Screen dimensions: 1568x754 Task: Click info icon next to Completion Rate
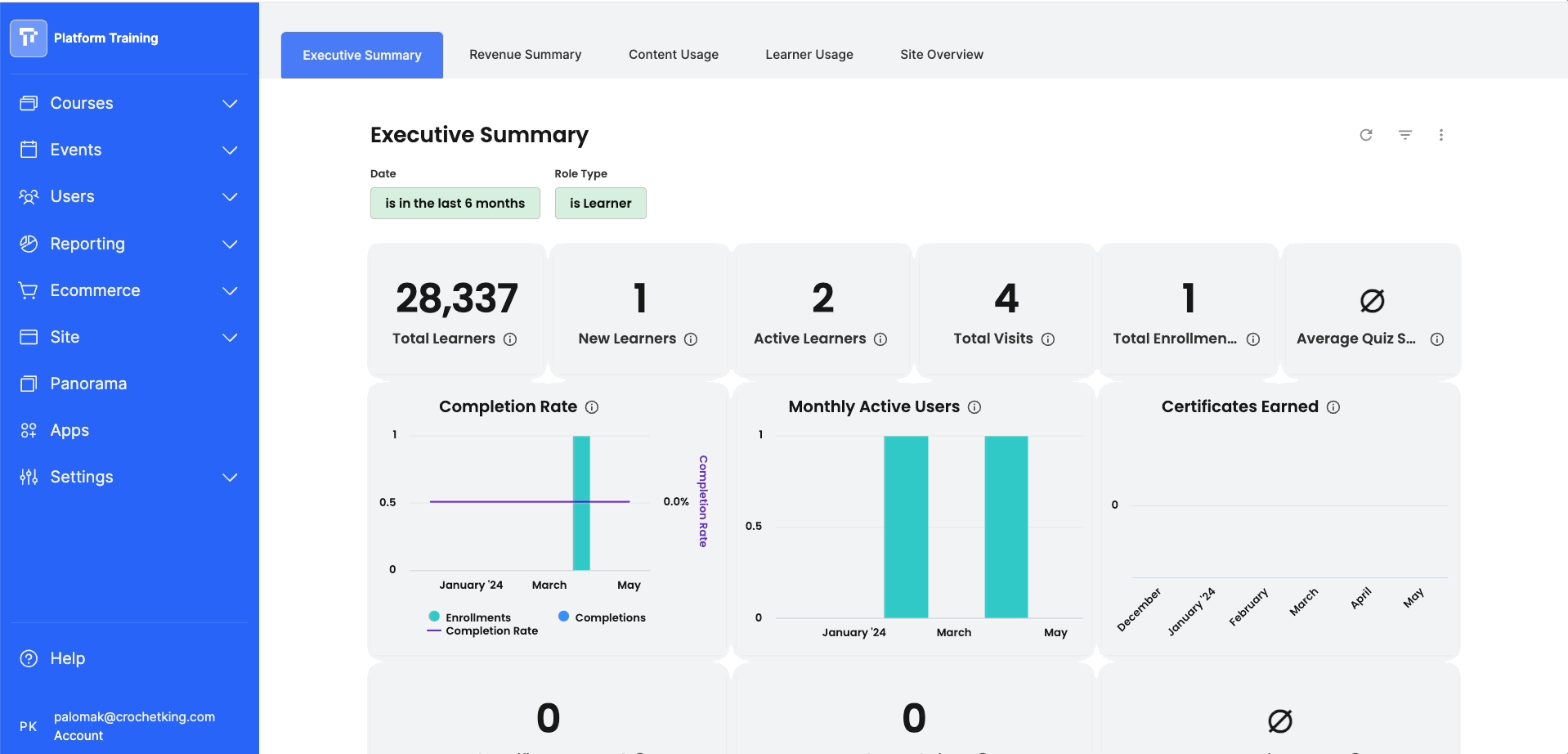[x=592, y=407]
